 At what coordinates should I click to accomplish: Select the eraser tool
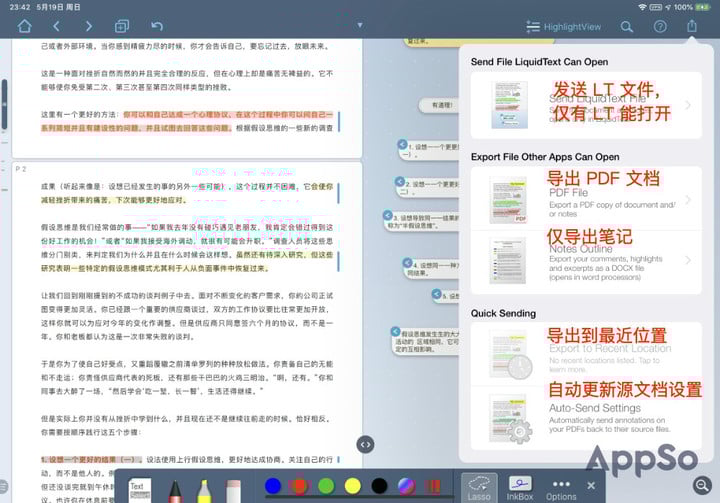click(233, 491)
